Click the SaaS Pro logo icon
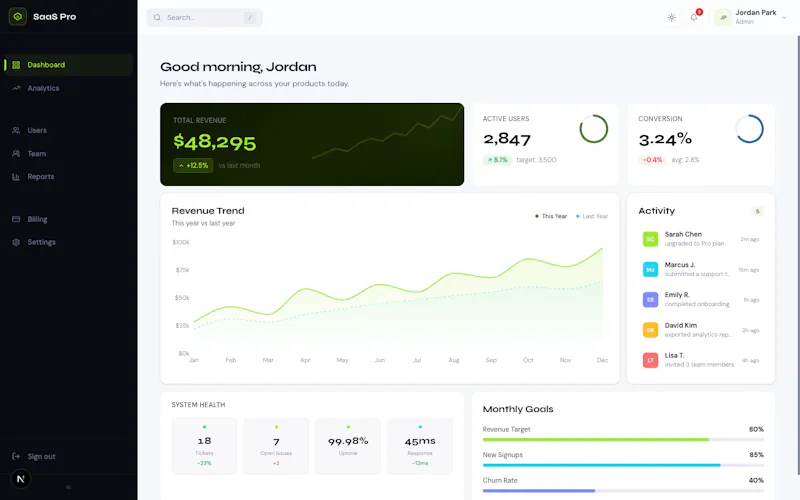The width and height of the screenshot is (800, 500). [x=17, y=16]
